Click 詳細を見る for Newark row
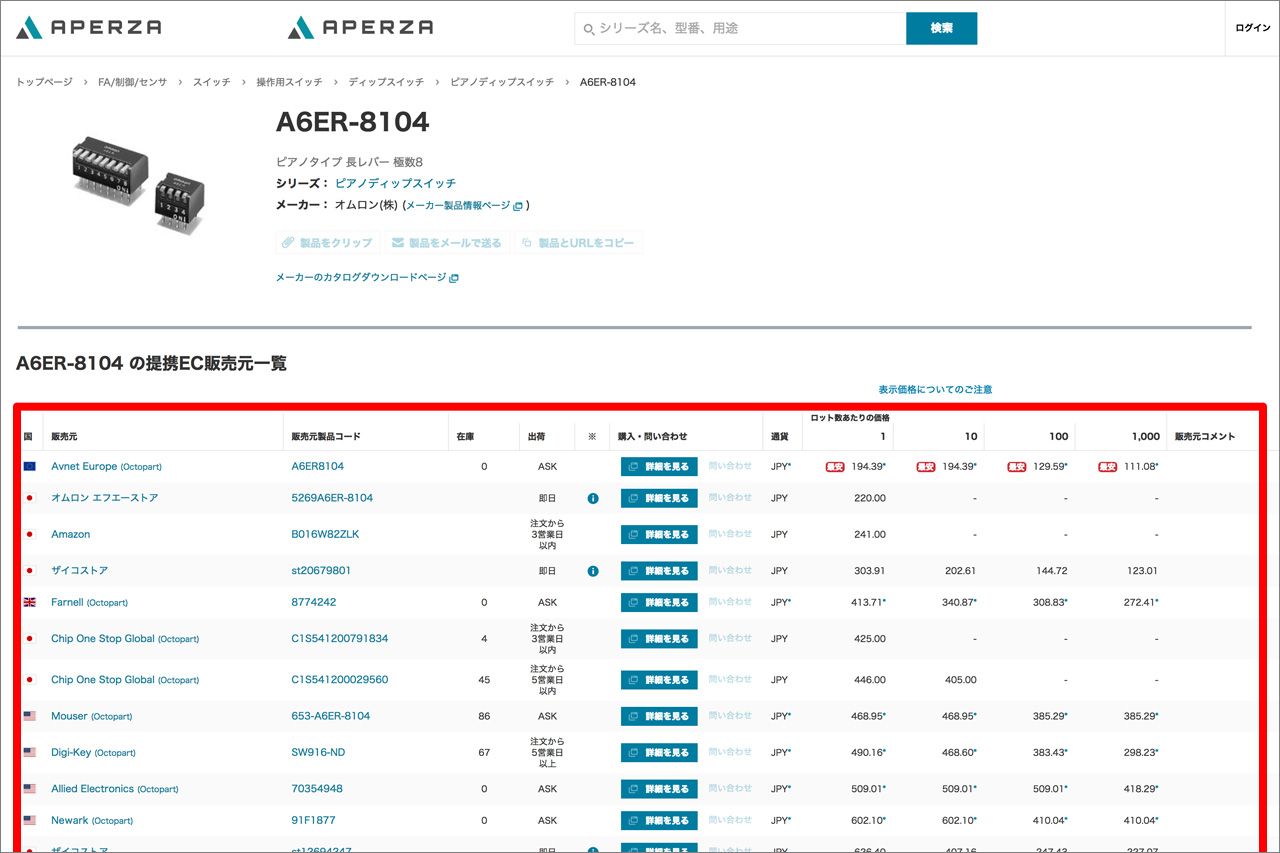Image resolution: width=1280 pixels, height=853 pixels. coord(659,820)
